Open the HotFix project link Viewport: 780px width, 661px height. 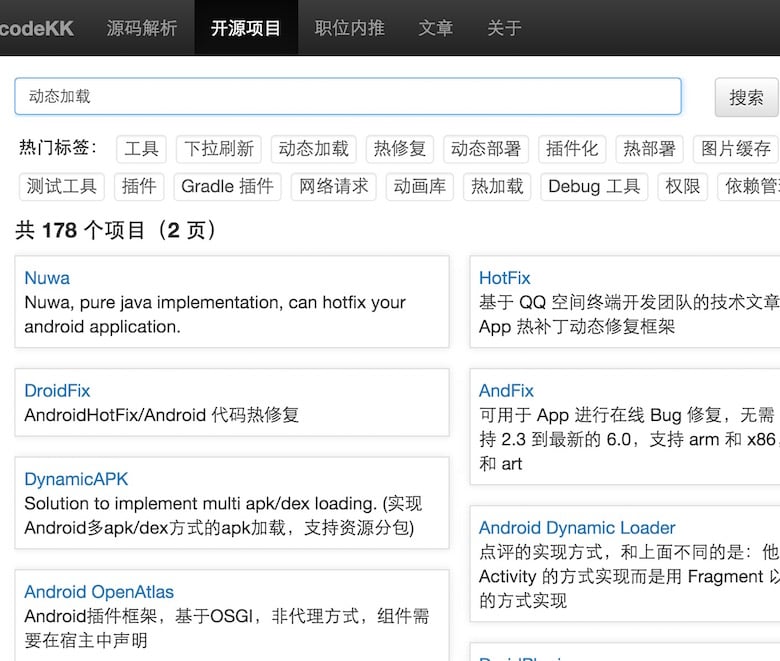click(x=504, y=278)
